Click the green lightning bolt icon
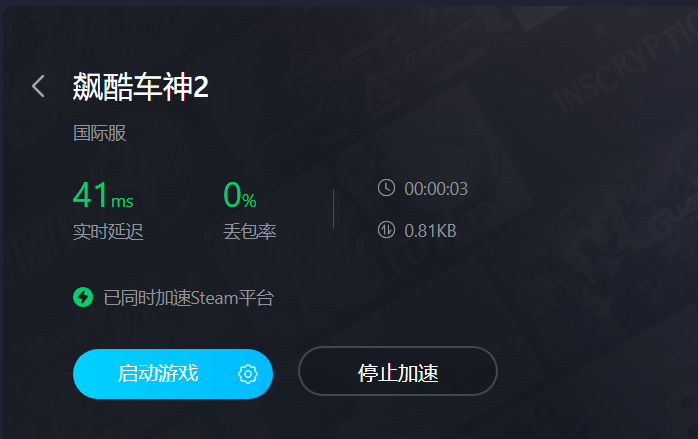 tap(83, 297)
